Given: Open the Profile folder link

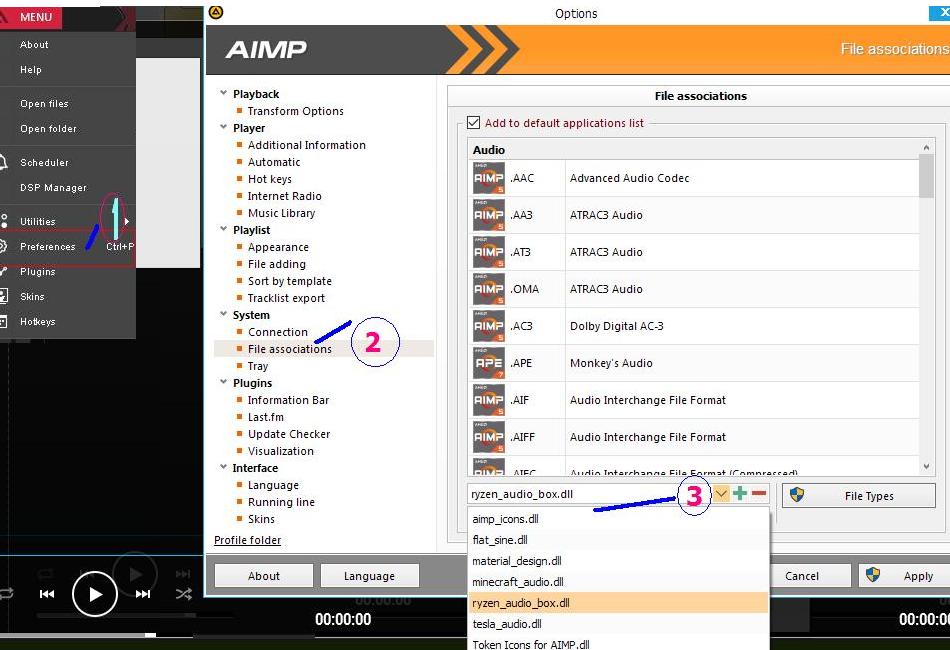Looking at the screenshot, I should click(247, 540).
